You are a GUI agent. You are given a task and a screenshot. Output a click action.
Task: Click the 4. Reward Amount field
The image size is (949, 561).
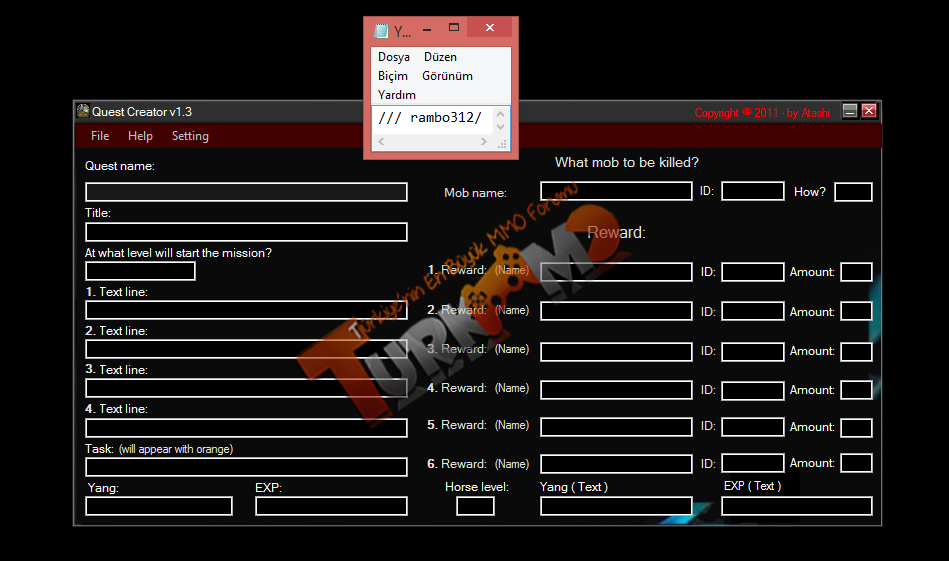[x=856, y=390]
